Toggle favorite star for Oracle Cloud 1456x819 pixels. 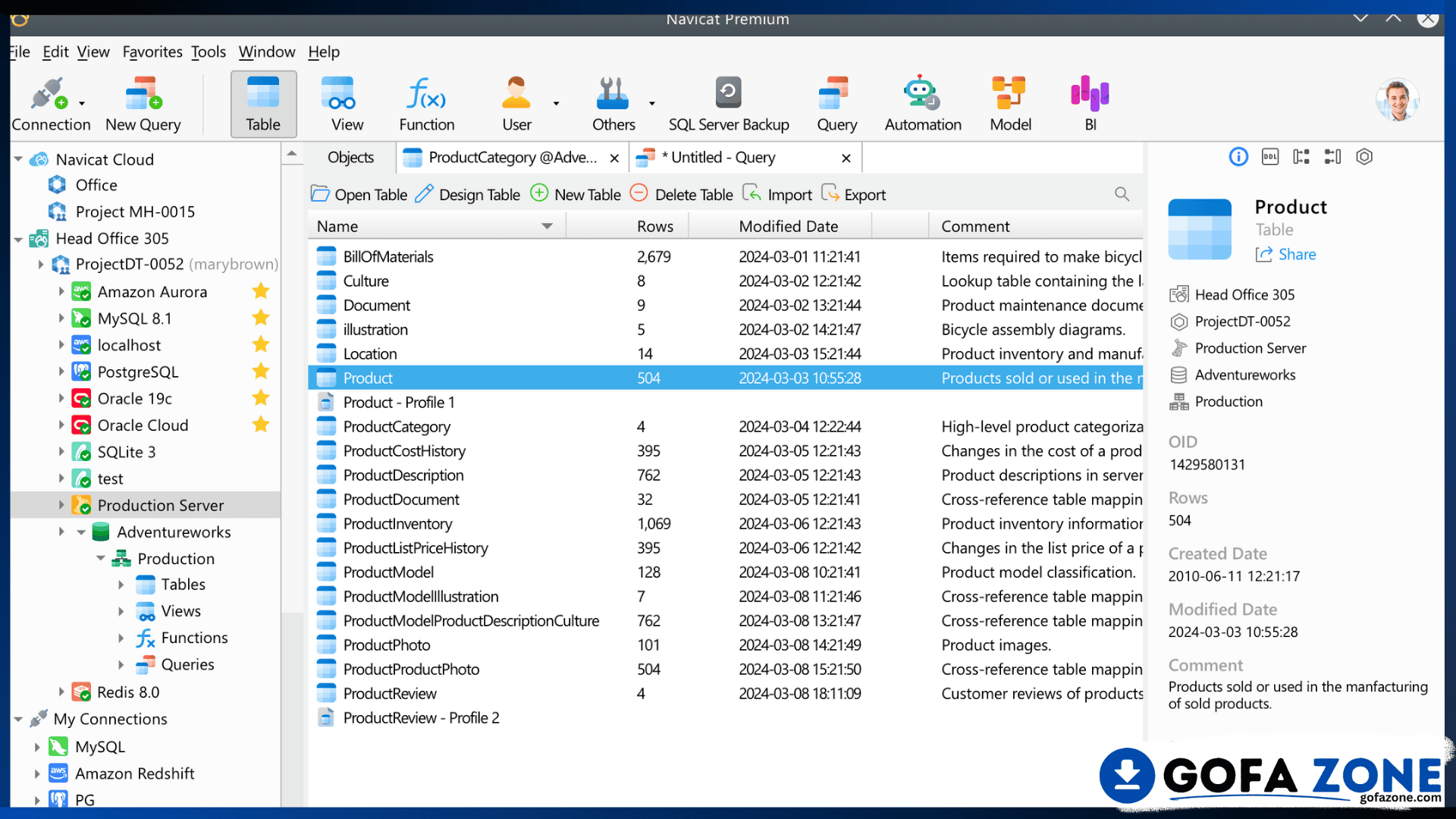[x=261, y=424]
